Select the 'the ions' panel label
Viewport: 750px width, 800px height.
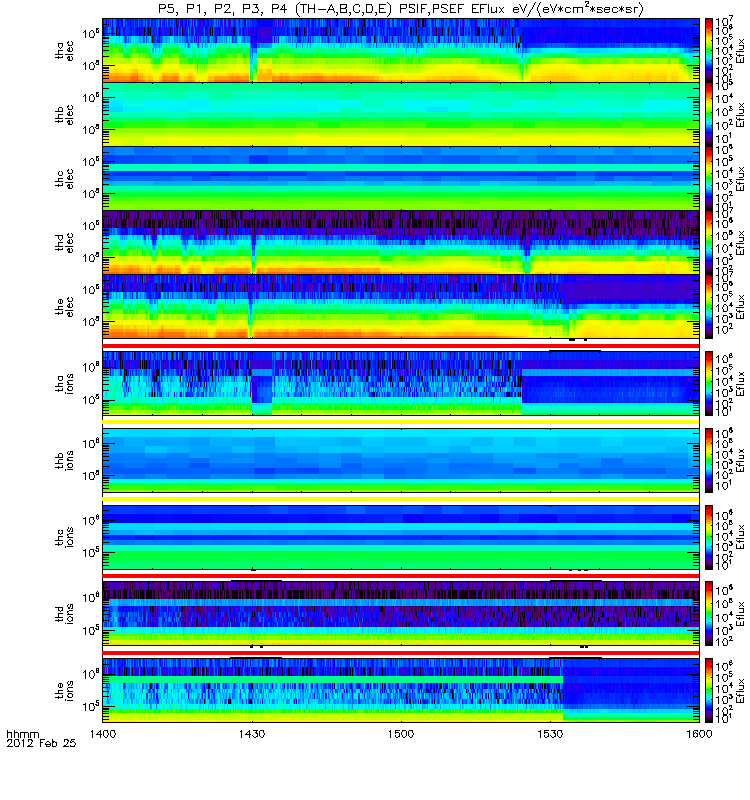(64, 690)
